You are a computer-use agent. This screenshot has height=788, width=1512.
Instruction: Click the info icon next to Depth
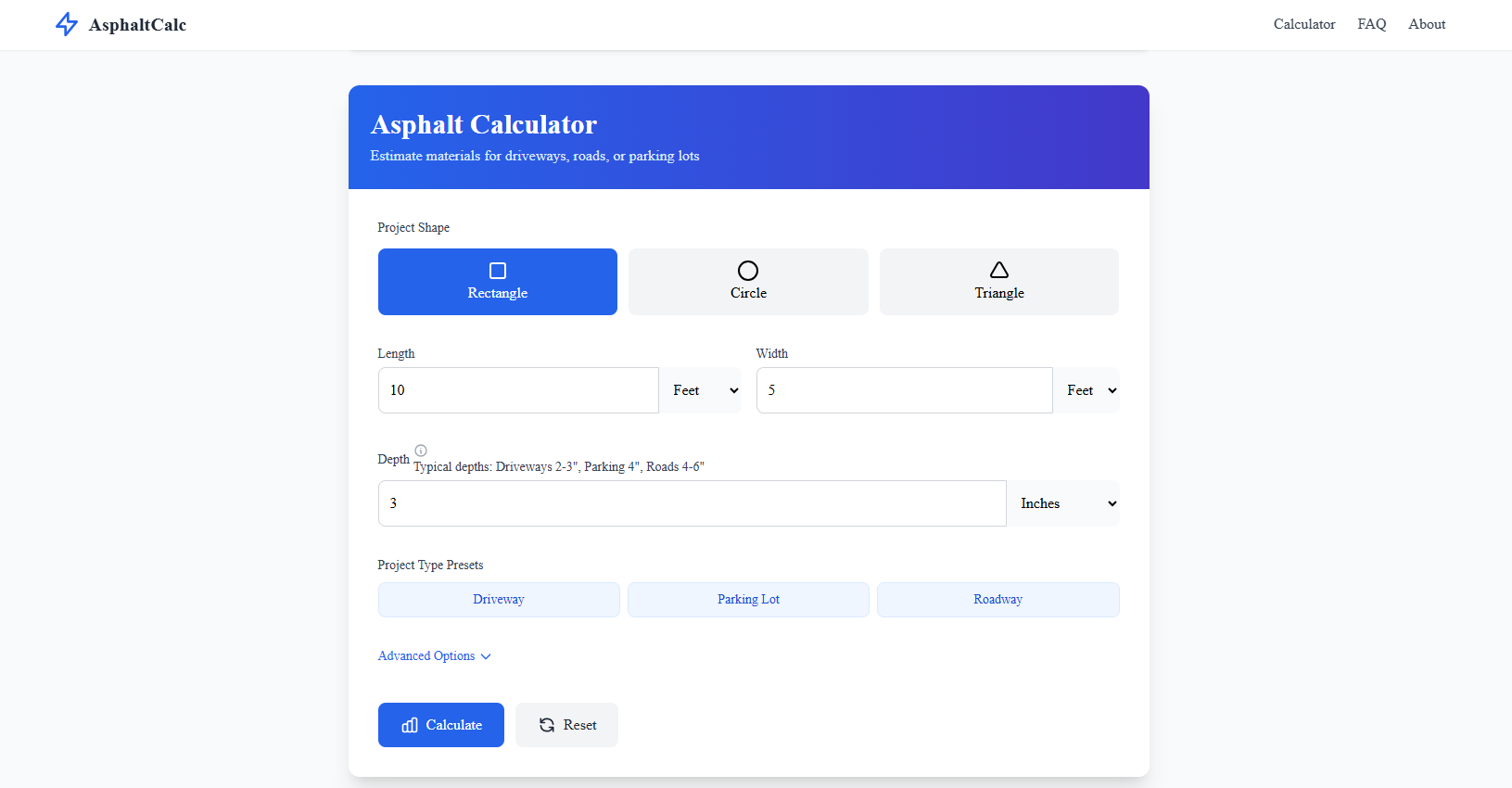pyautogui.click(x=421, y=451)
